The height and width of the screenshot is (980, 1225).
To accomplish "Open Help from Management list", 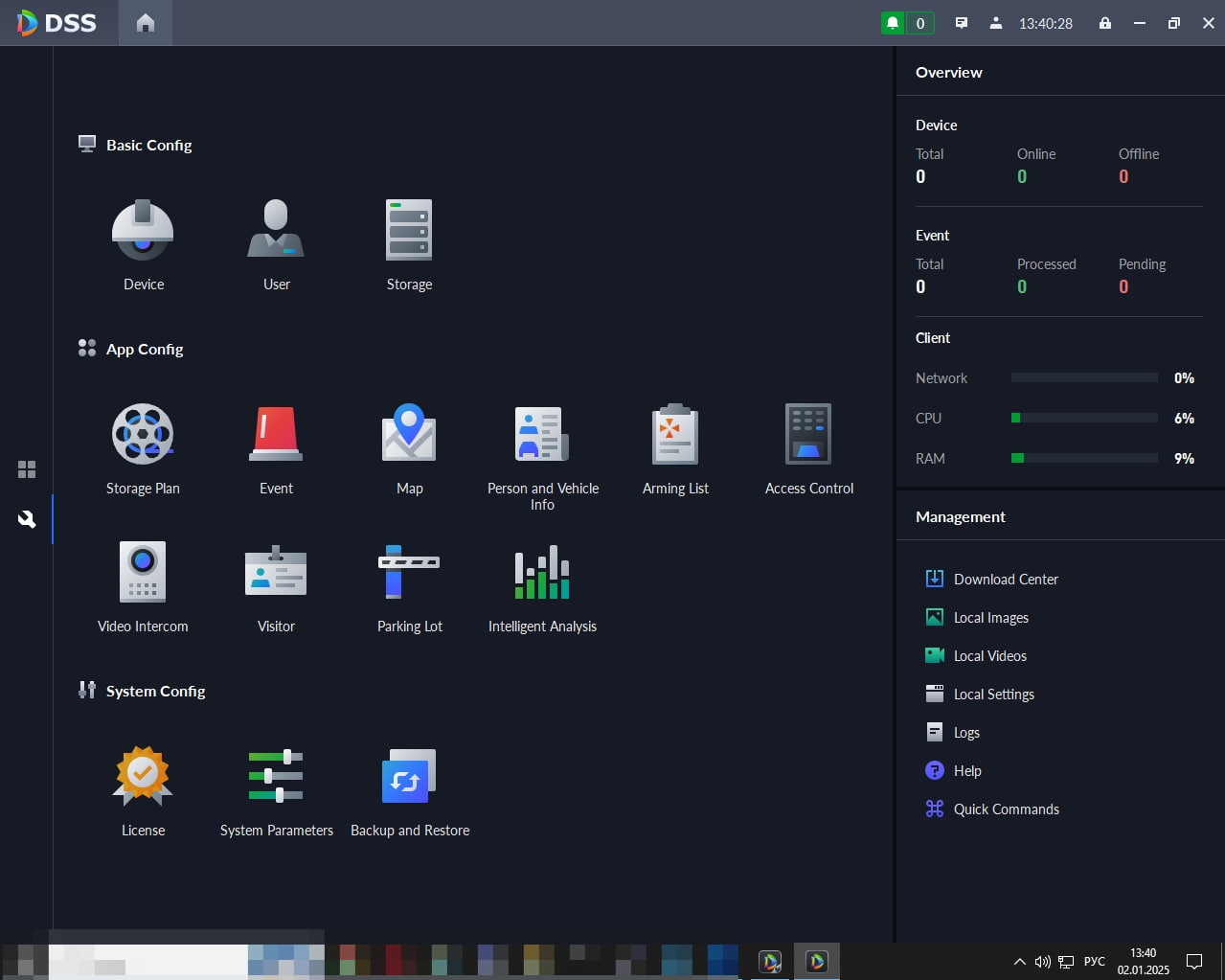I will (953, 770).
